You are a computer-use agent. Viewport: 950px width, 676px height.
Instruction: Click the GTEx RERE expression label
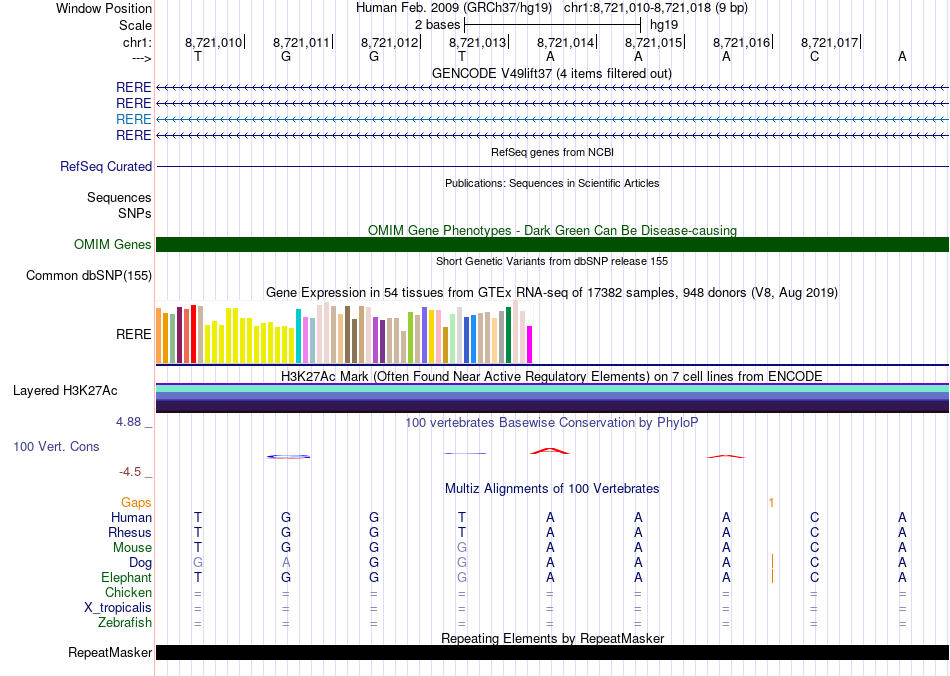point(133,334)
